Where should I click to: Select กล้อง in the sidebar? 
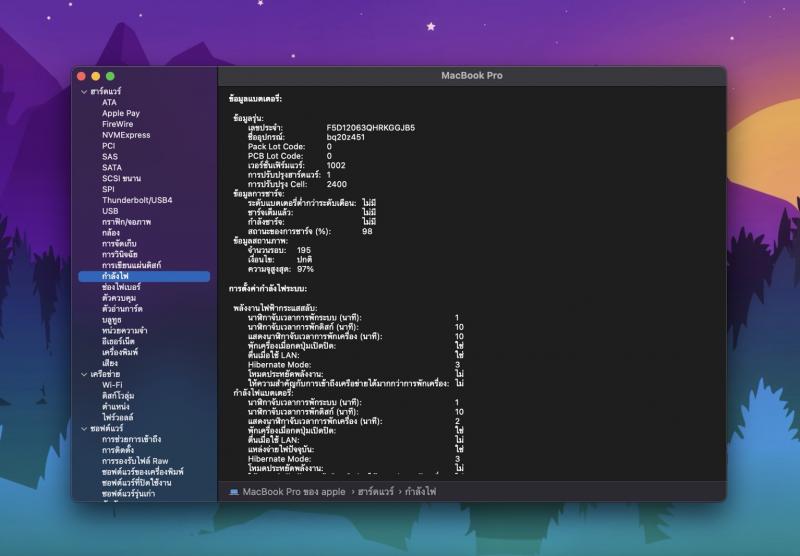pyautogui.click(x=111, y=233)
